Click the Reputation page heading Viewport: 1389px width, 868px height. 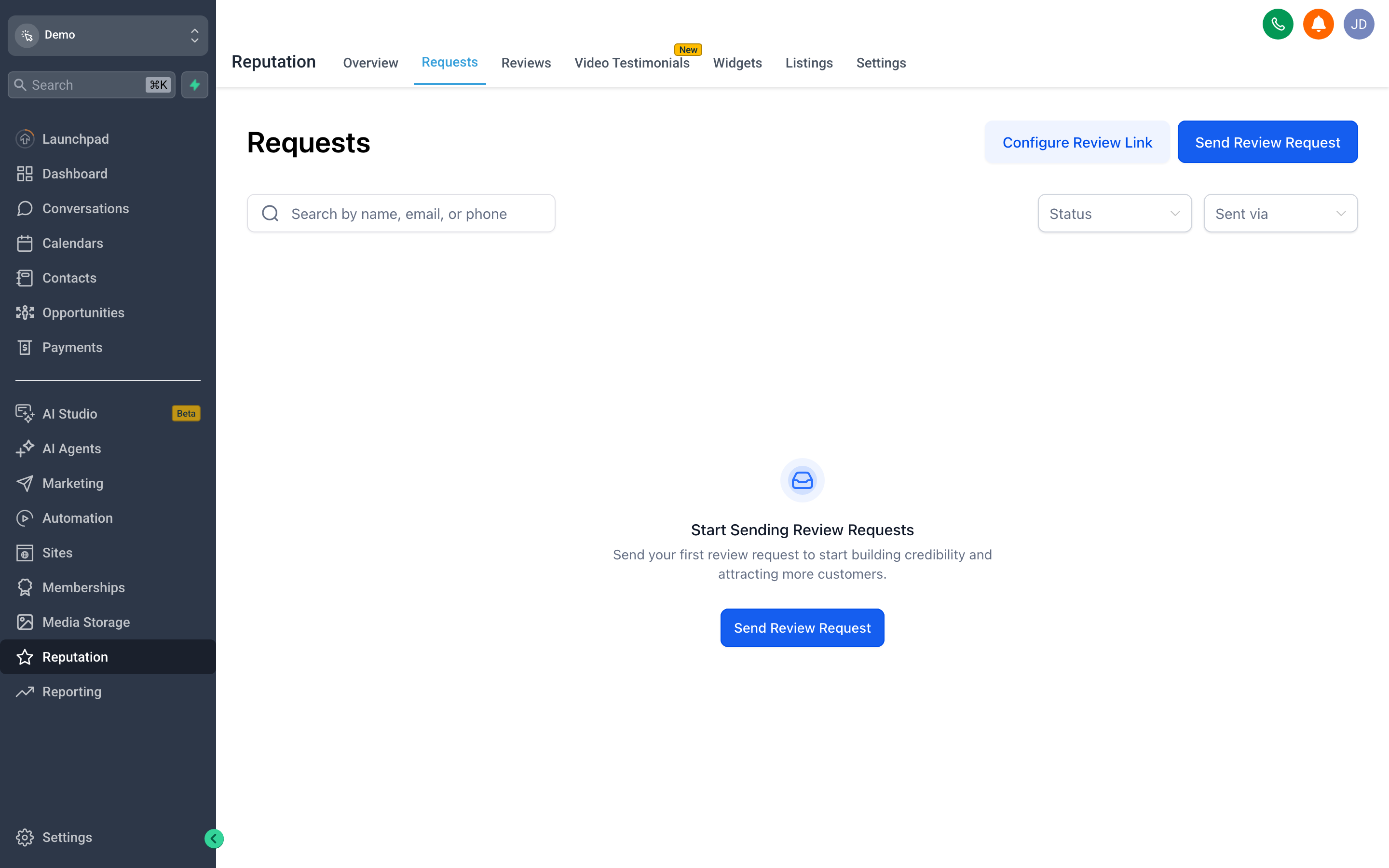pos(273,62)
